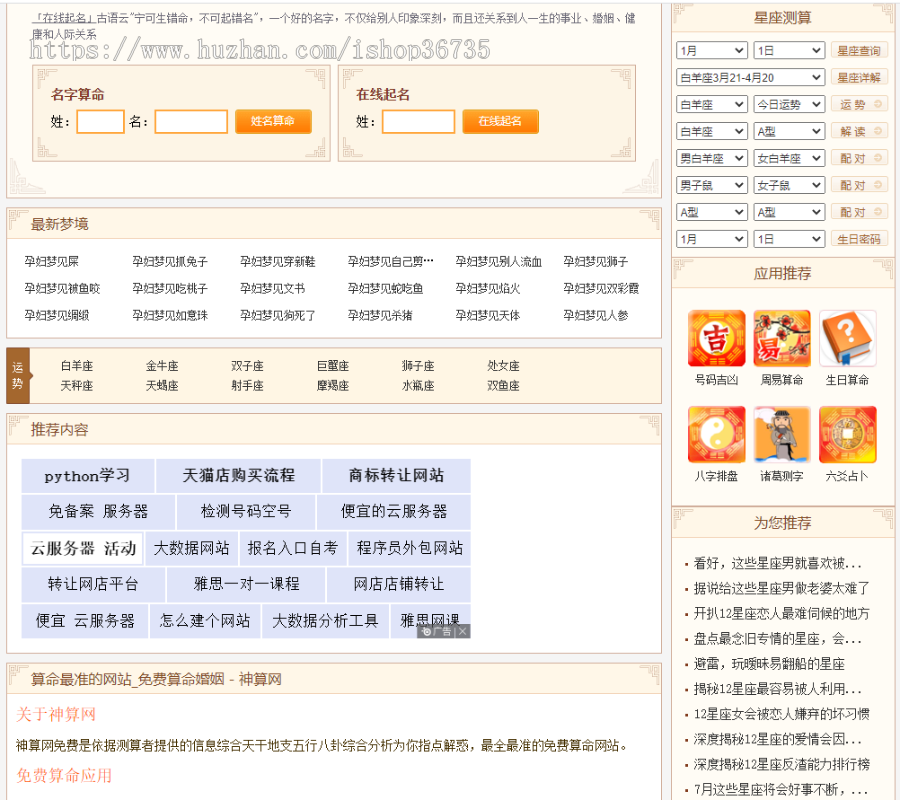
Task: Select 狮子座 in the 运势 horoscope bar
Action: [418, 366]
